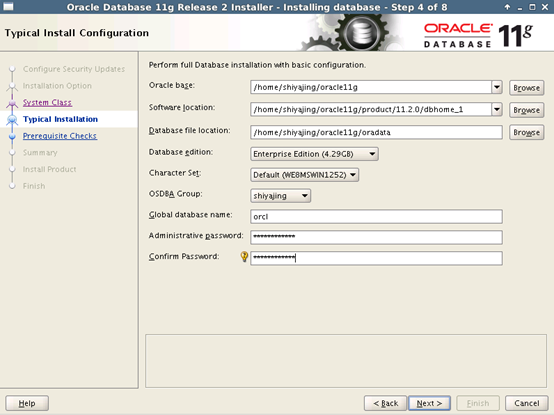
Task: Click the Global database name label
Action: [190, 215]
